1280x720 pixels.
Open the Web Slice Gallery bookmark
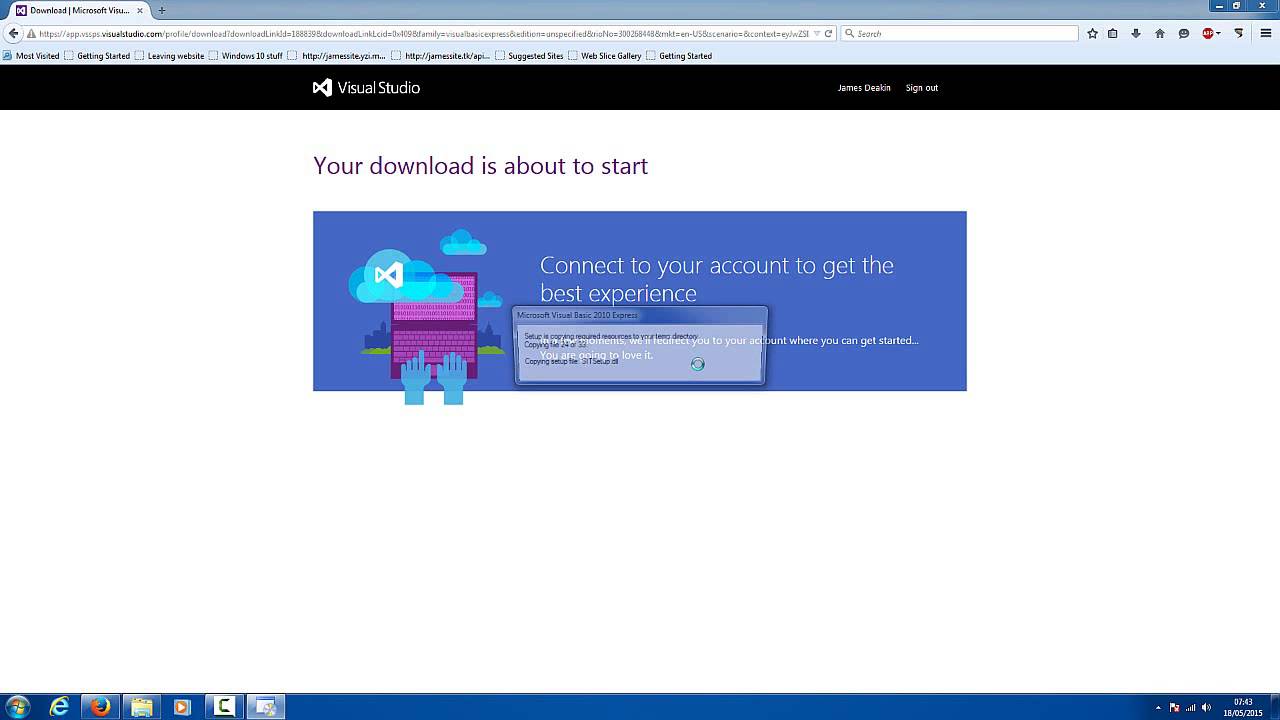click(605, 56)
